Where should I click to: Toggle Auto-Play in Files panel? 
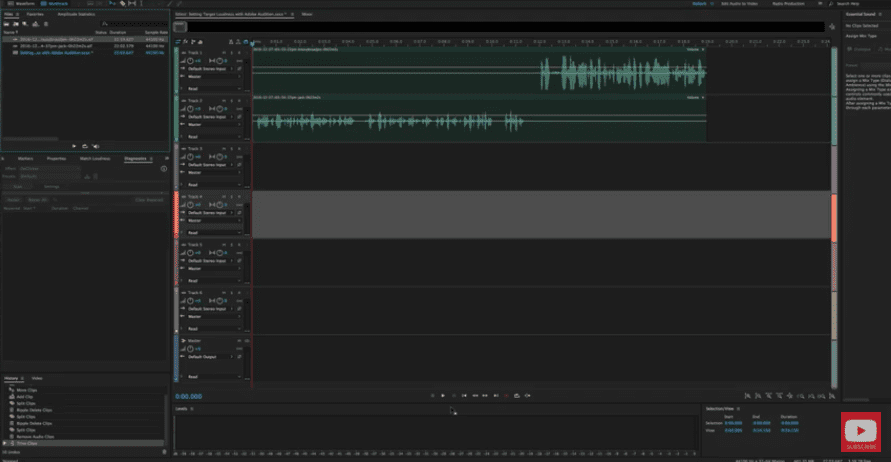click(95, 146)
